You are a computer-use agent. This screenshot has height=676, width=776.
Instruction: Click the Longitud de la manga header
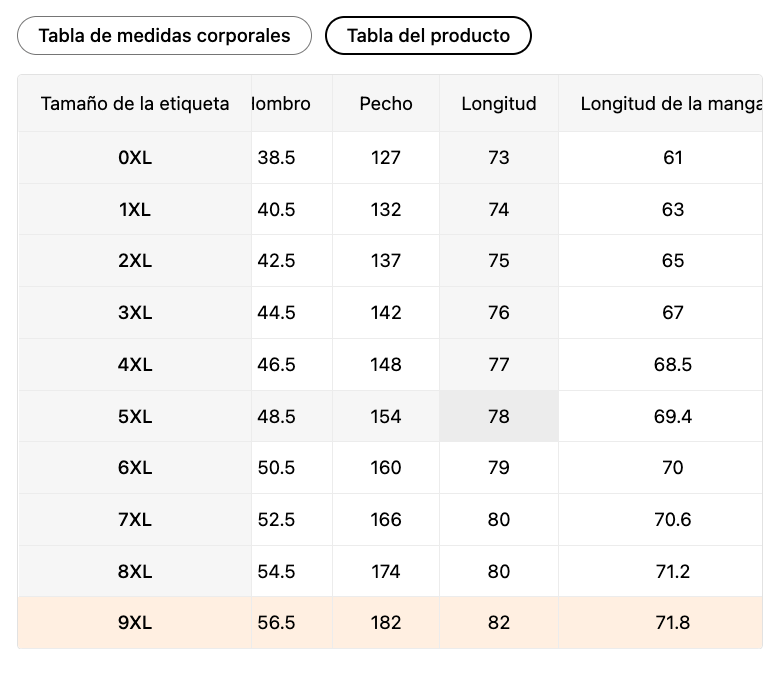pyautogui.click(x=668, y=103)
